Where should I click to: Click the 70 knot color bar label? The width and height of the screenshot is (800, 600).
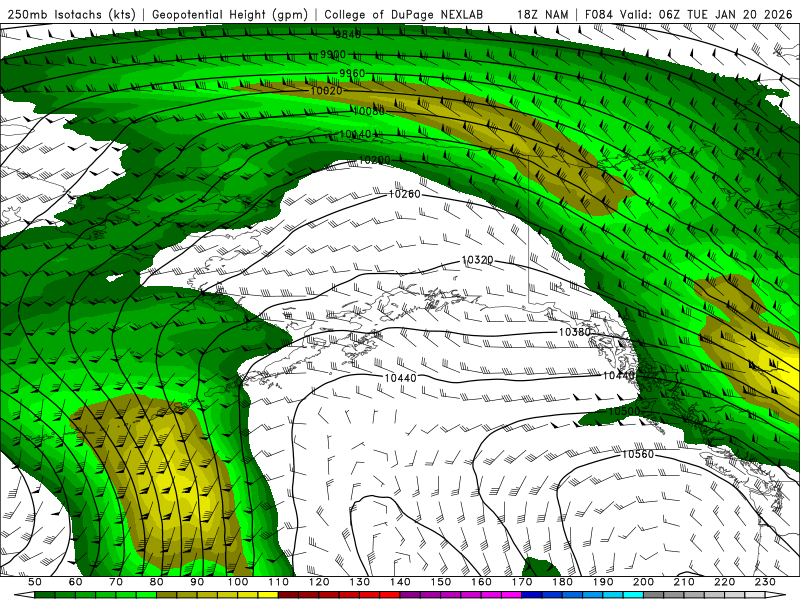(116, 582)
